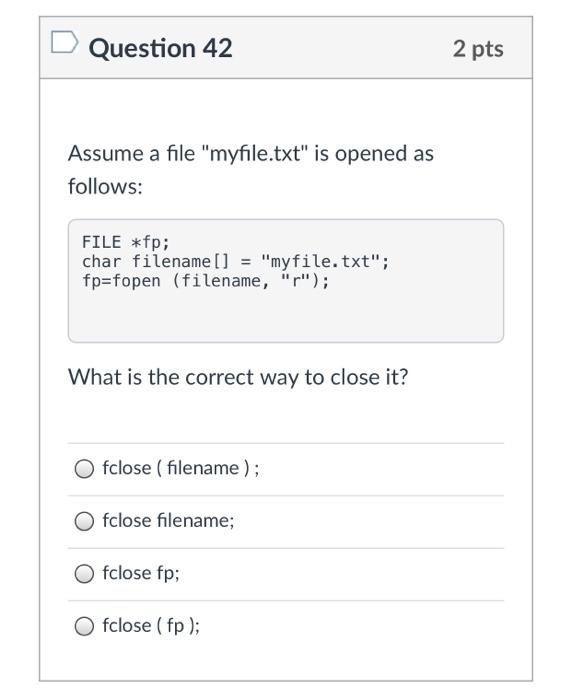Click the "fclose fp;" answer text
This screenshot has height=700, width=572.
tap(141, 573)
